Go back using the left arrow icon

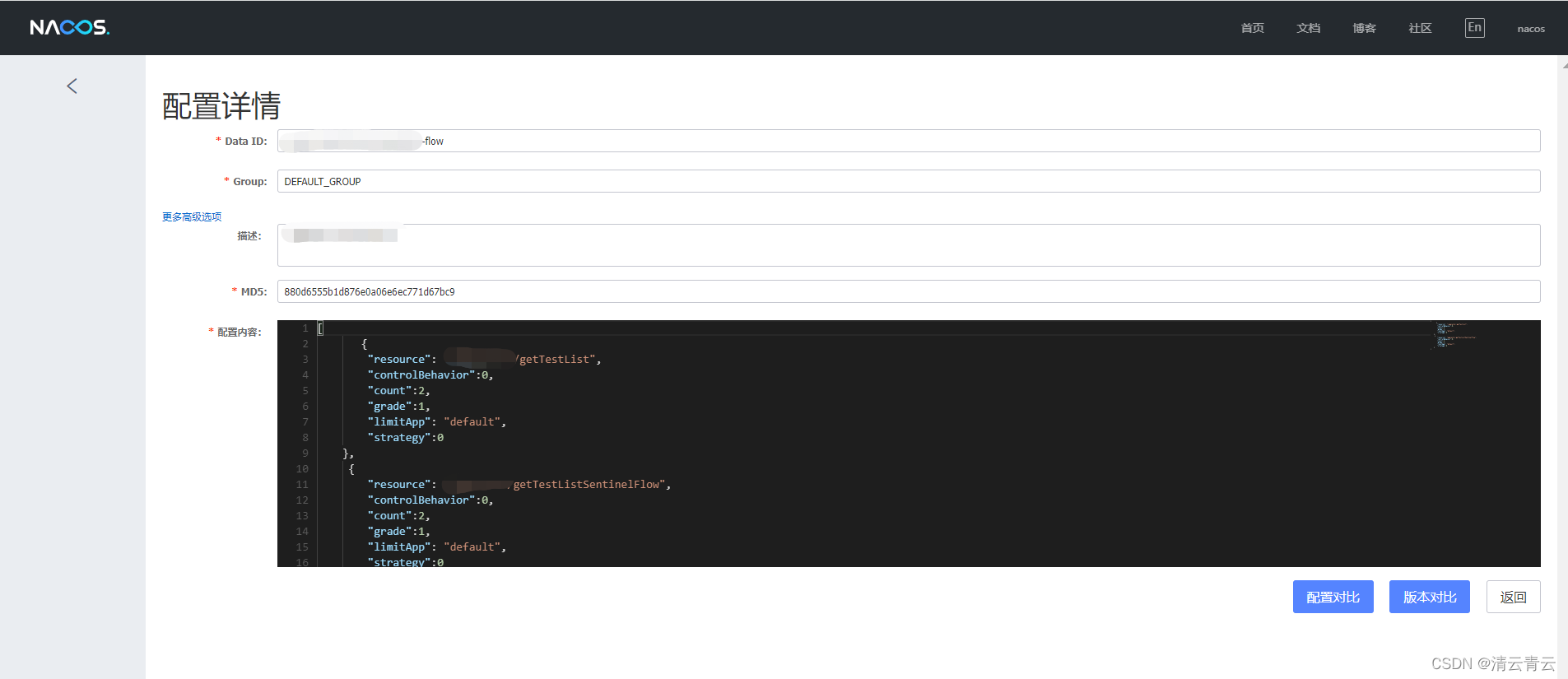[x=72, y=86]
